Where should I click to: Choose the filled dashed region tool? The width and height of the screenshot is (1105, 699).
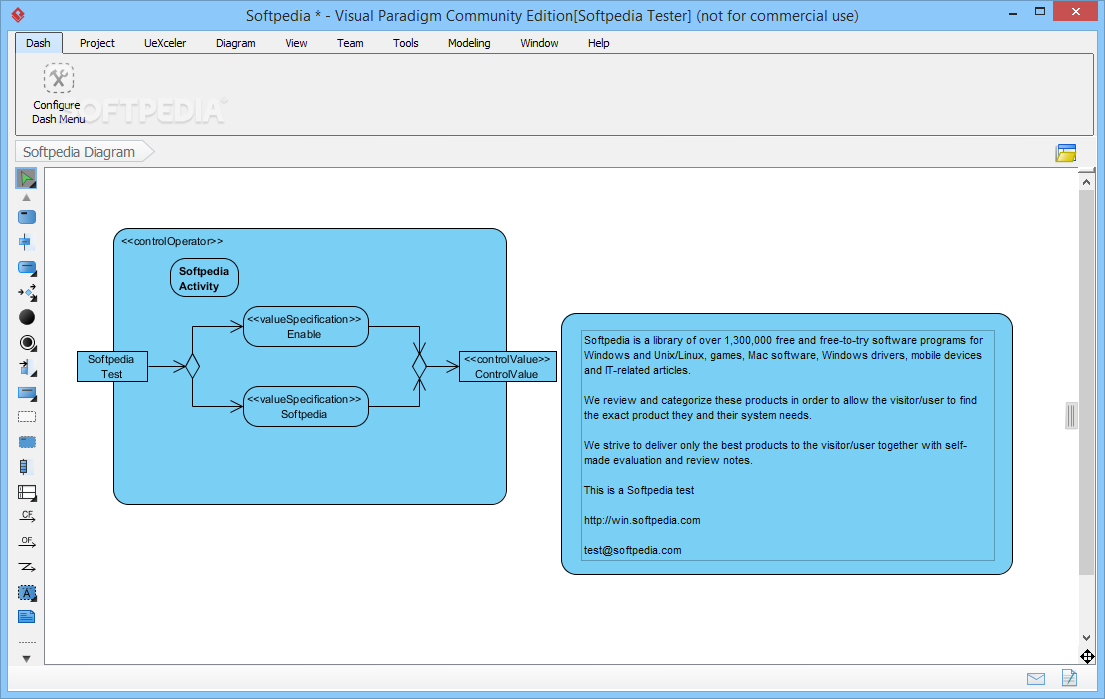point(27,442)
